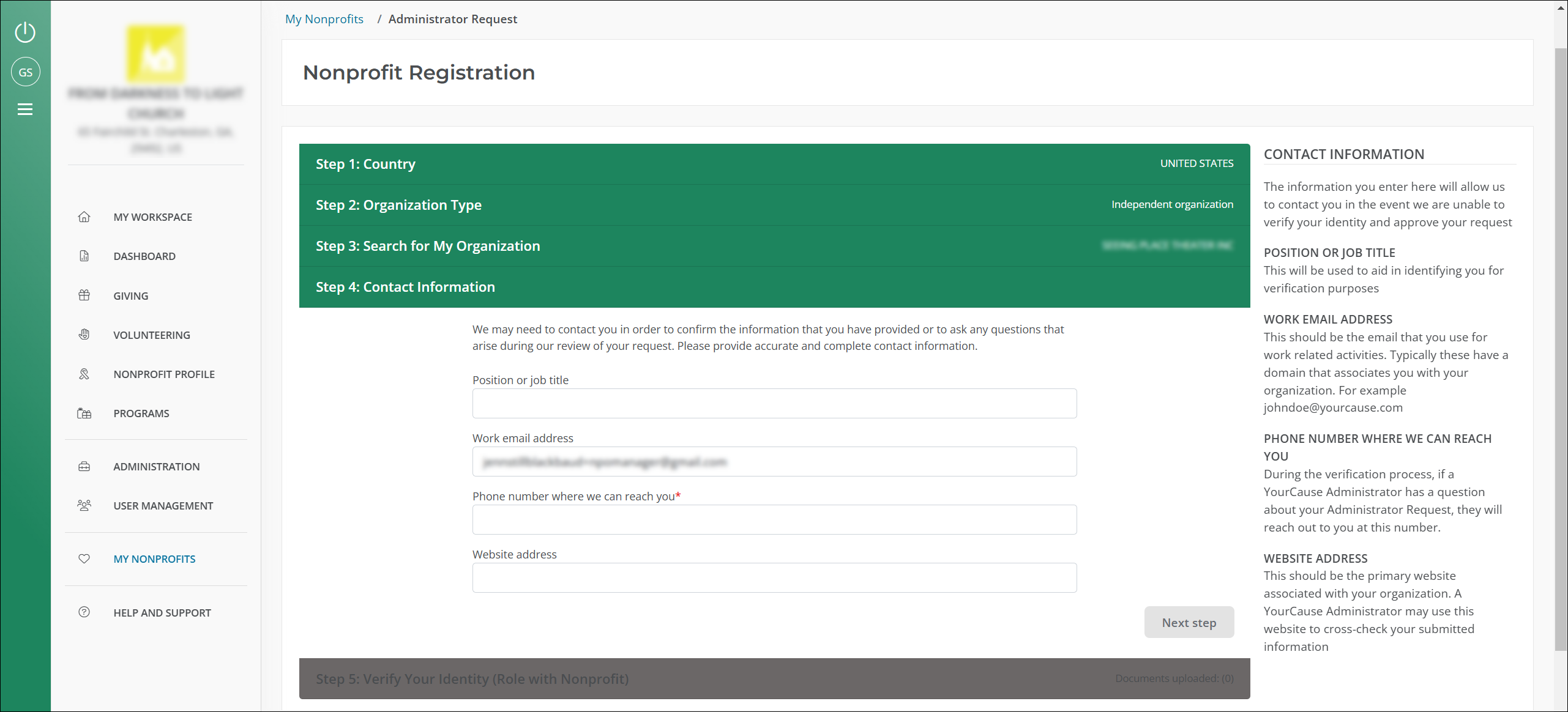Click the User Management menu item
This screenshot has height=712, width=1568.
point(163,505)
